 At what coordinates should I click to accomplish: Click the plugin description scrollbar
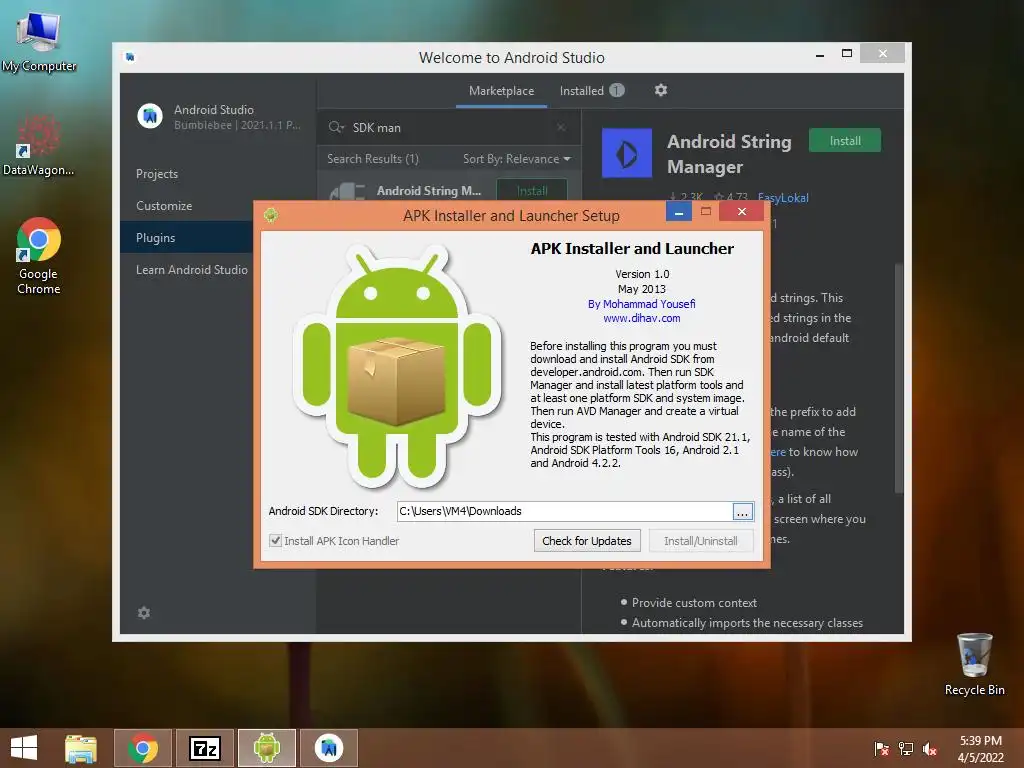pos(899,377)
